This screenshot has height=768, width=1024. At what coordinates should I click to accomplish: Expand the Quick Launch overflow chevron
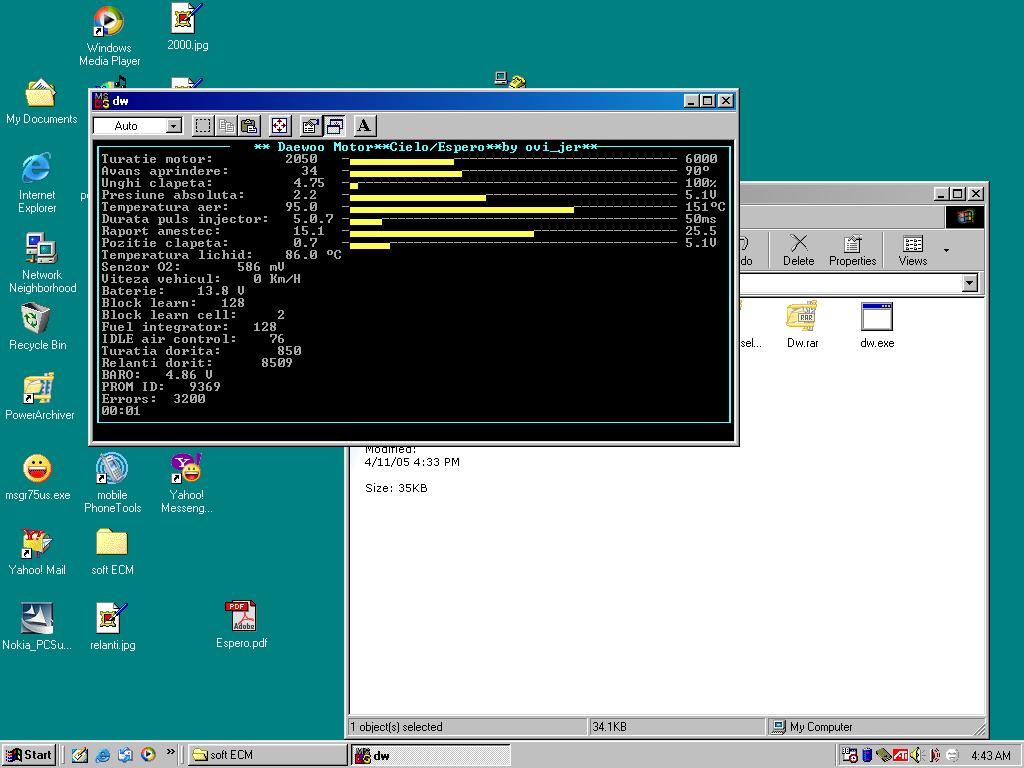click(x=170, y=752)
